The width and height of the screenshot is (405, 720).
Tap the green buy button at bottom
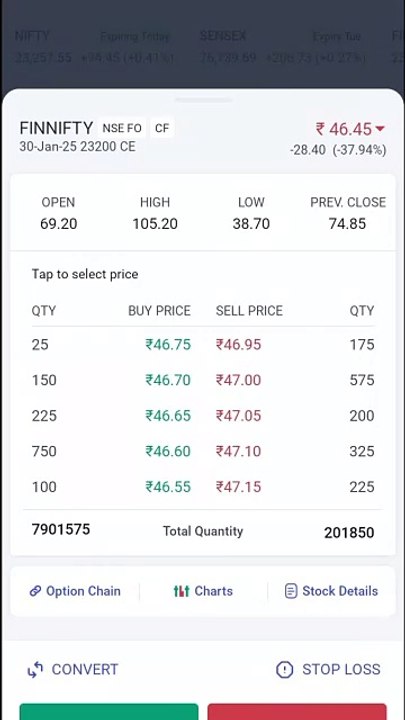[x=109, y=711]
